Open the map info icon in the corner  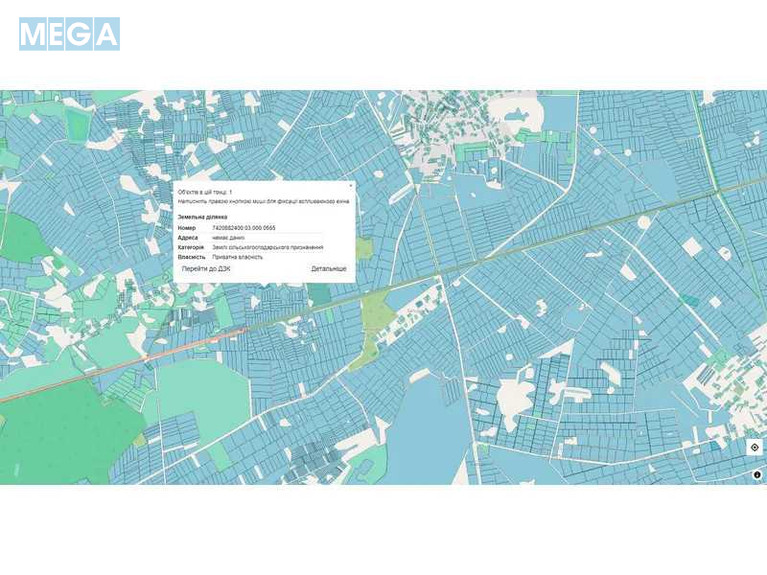point(756,475)
